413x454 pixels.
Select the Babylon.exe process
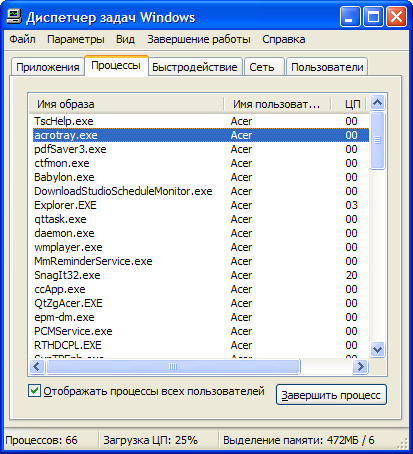click(201, 177)
